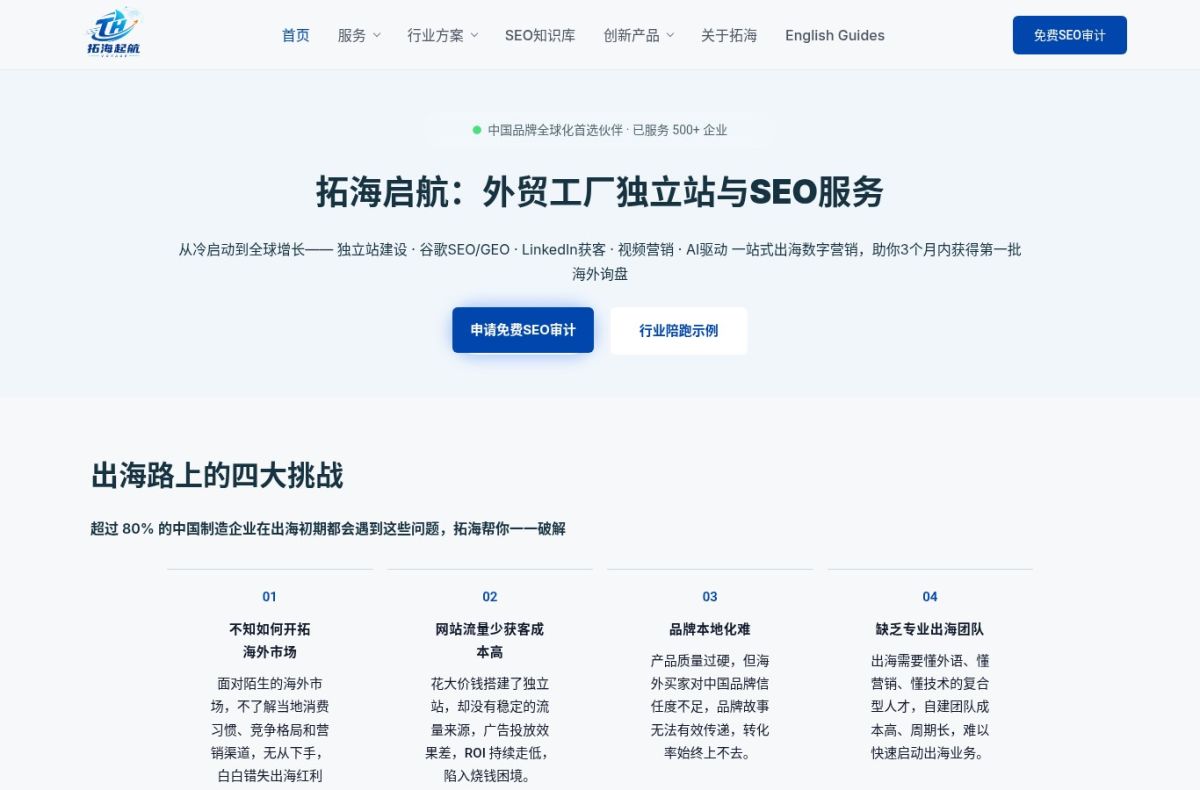Click the 出海路上的四大挑战 heading

point(217,476)
